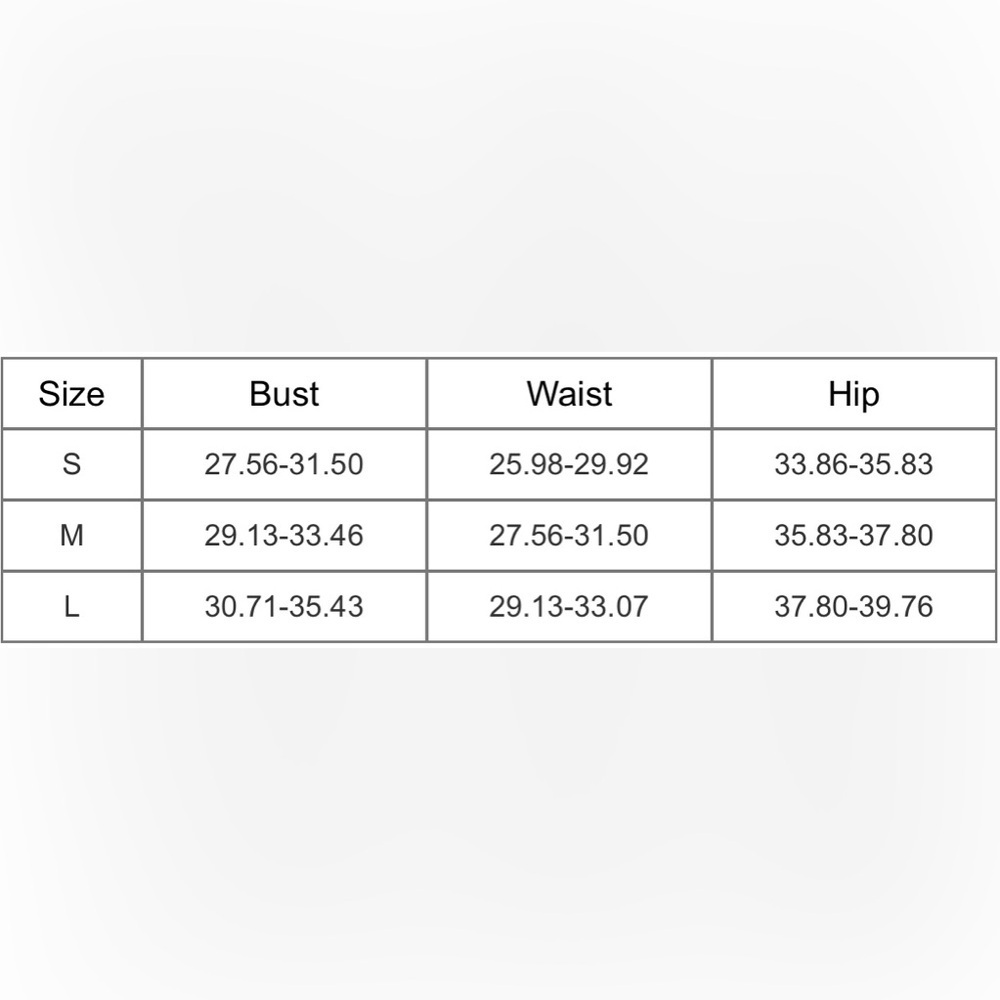1000x1000 pixels.
Task: Select the Bust column header
Action: click(284, 393)
